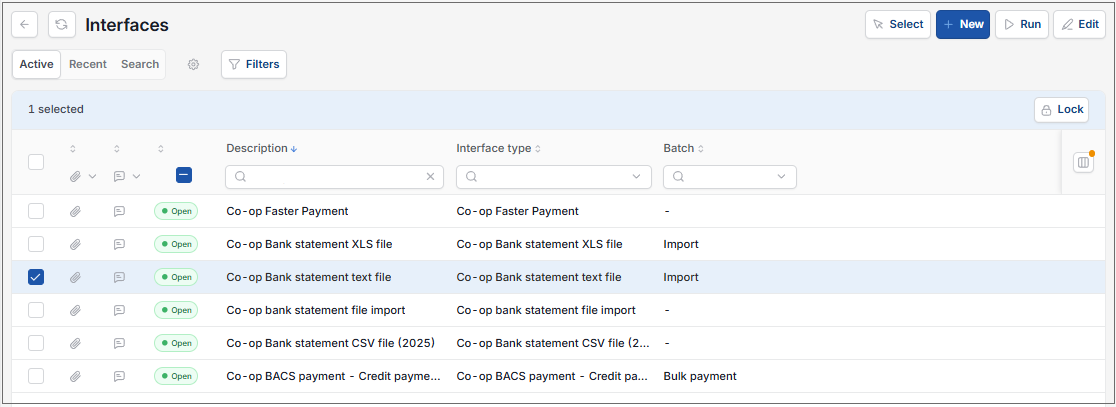Open comment icon for Co-op bank statement file import
Image resolution: width=1116 pixels, height=407 pixels.
[x=120, y=310]
